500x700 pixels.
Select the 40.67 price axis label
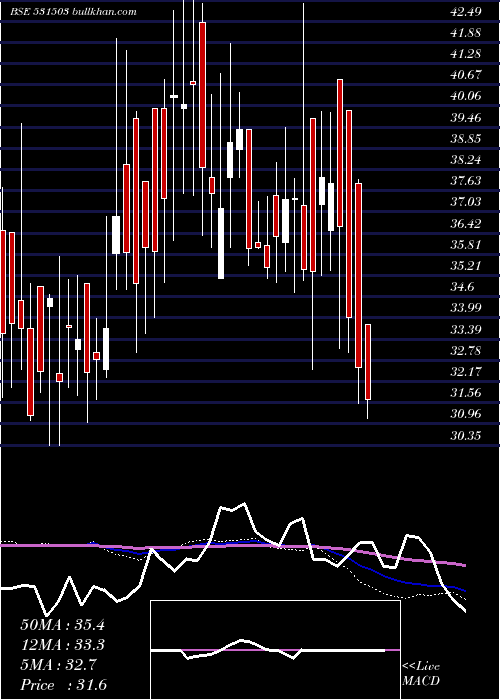[x=466, y=75]
